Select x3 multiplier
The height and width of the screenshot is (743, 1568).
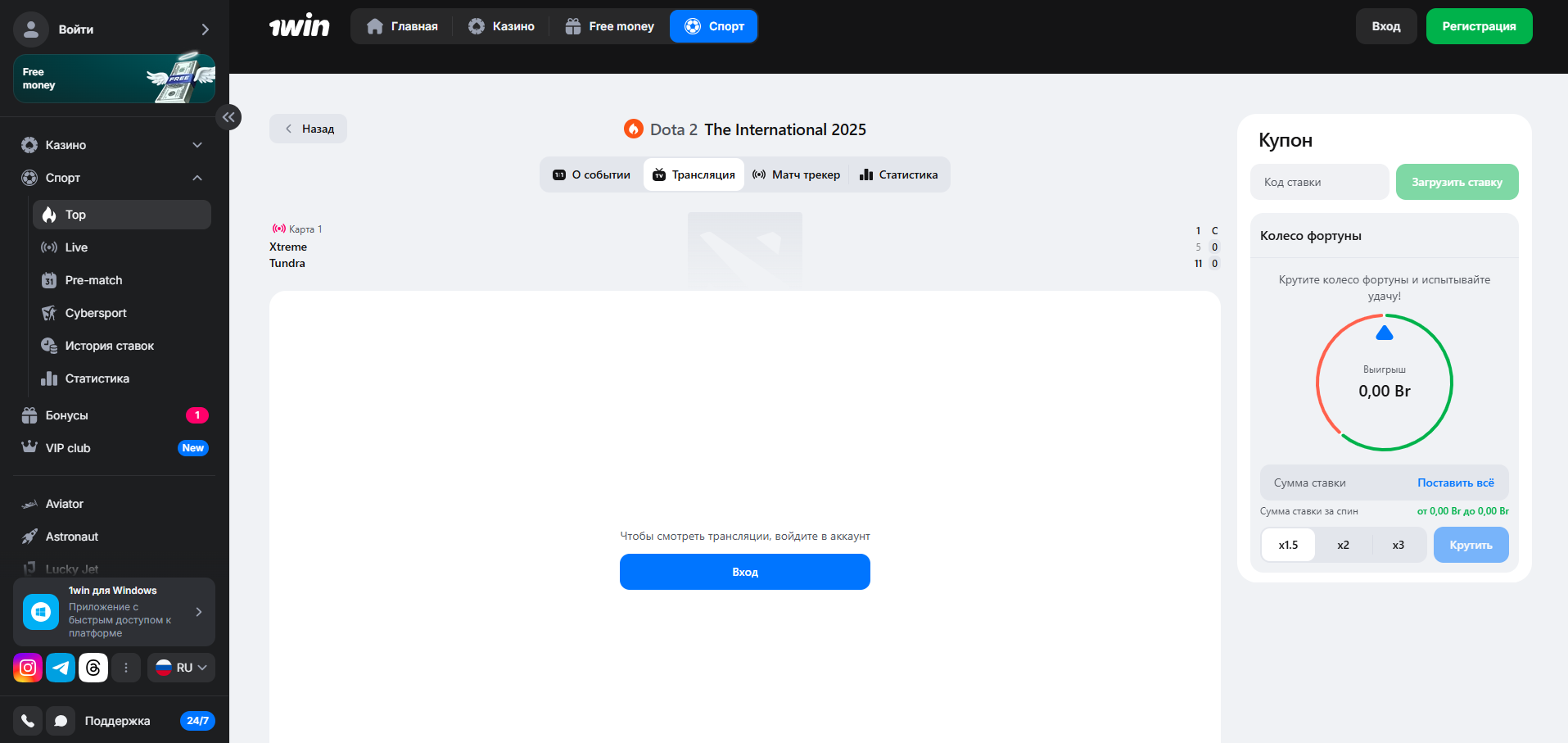click(x=1399, y=545)
